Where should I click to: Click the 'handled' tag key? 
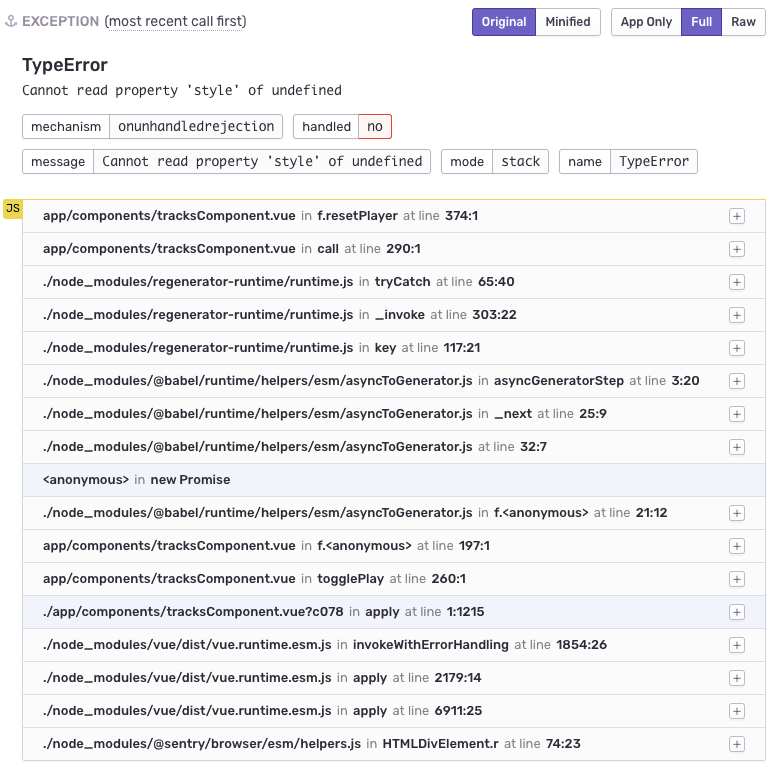pyautogui.click(x=326, y=127)
